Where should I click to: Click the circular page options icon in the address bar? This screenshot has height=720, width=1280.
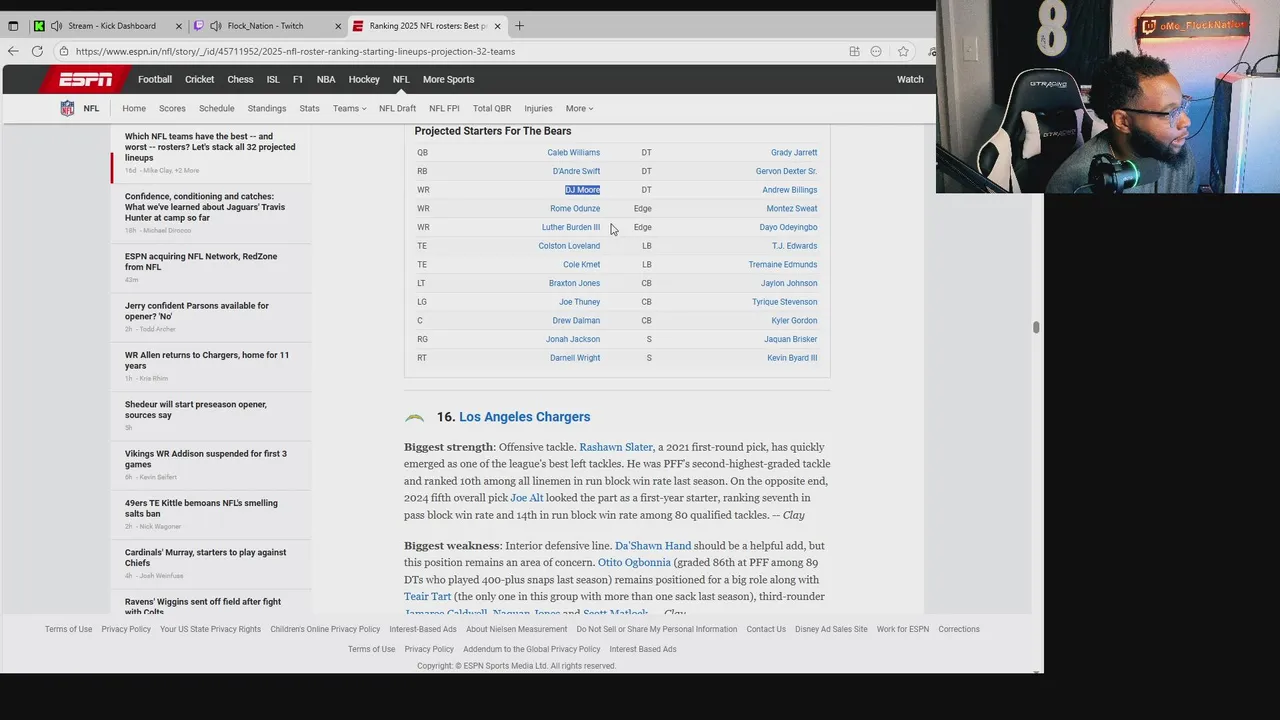pos(876,51)
